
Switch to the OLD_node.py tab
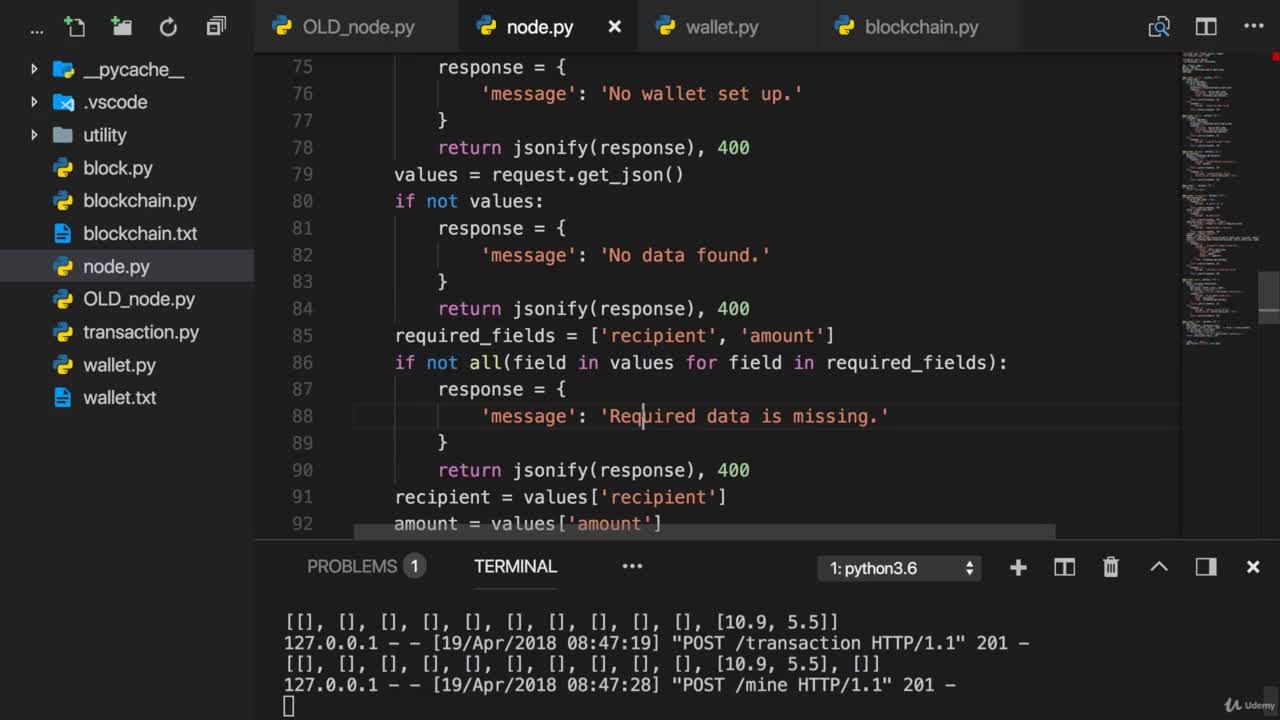357,27
